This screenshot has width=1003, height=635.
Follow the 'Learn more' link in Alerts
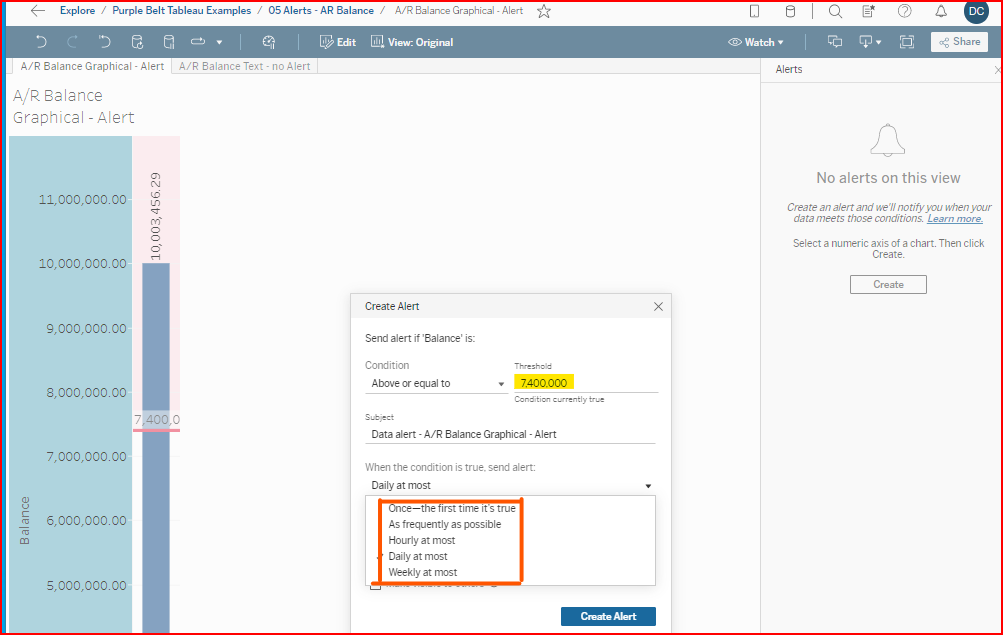point(954,219)
